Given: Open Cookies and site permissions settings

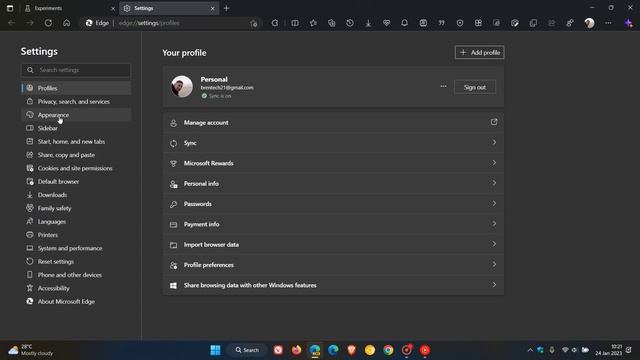Looking at the screenshot, I should [76, 168].
